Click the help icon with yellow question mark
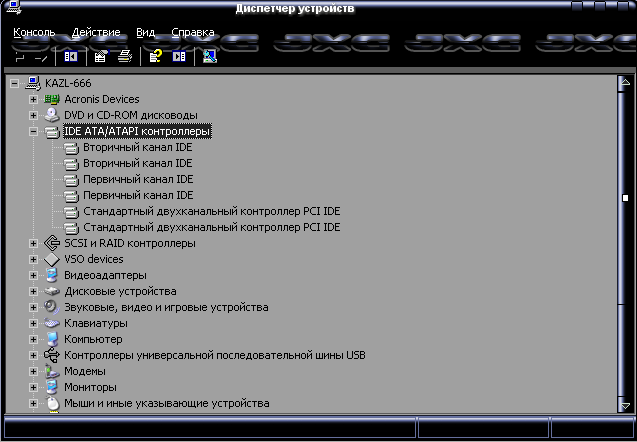The image size is (637, 442). pyautogui.click(x=155, y=56)
